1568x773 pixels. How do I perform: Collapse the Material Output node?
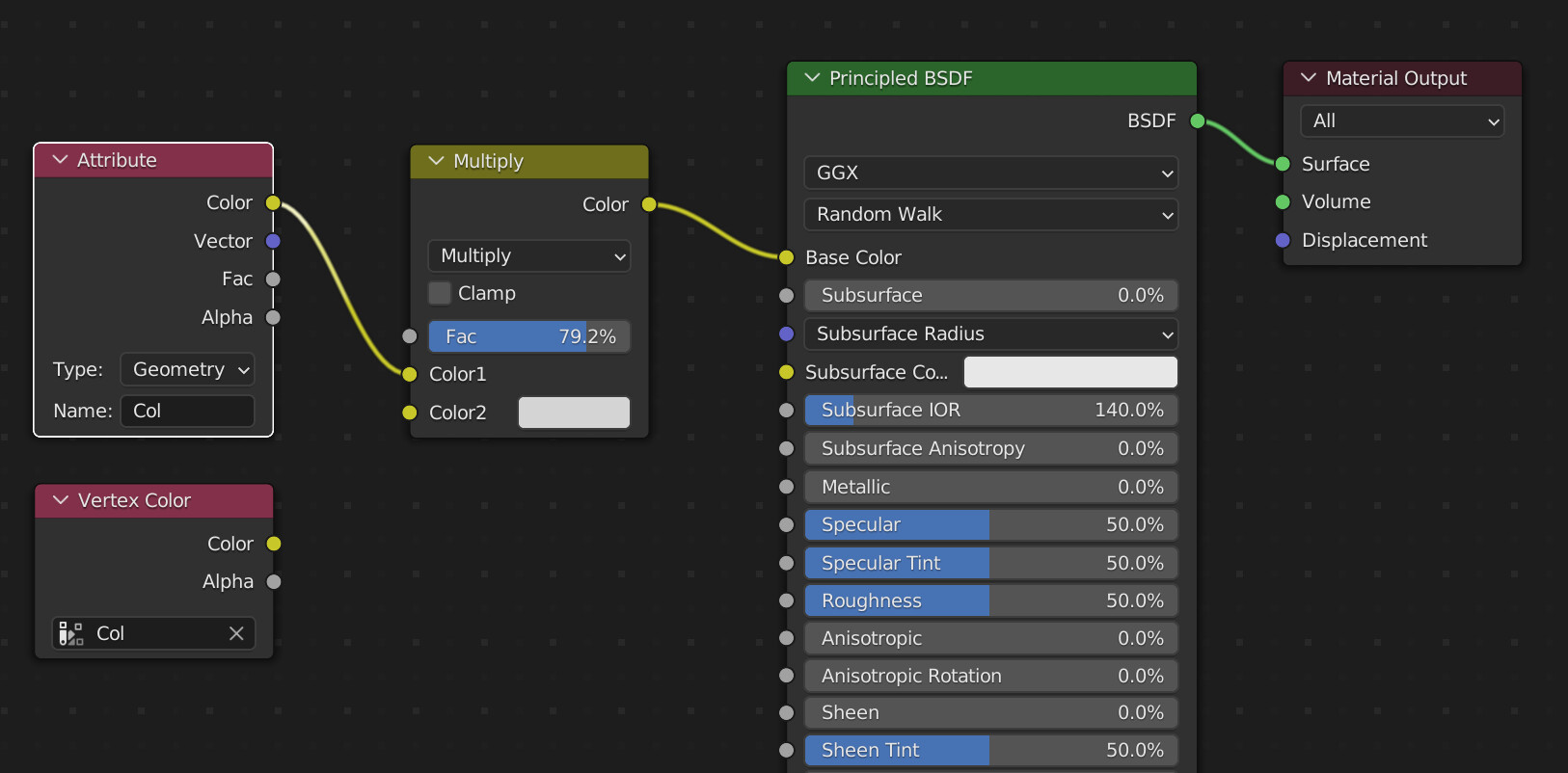[x=1309, y=78]
